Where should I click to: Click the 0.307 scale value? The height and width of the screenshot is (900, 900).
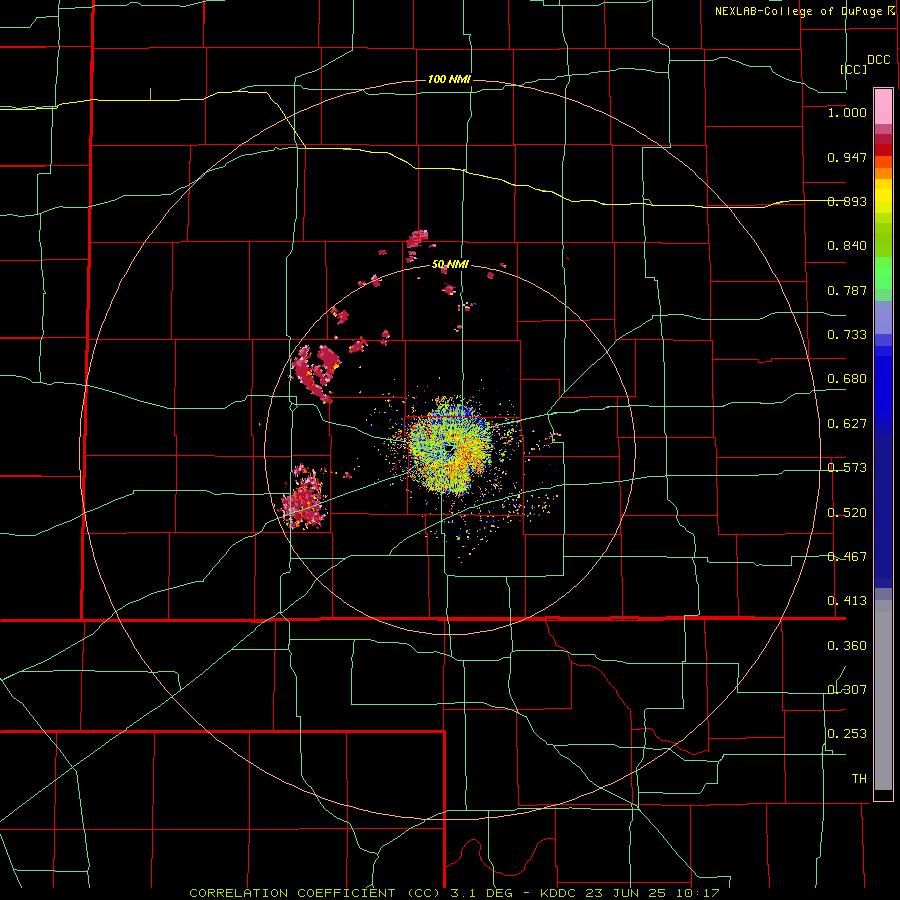847,689
